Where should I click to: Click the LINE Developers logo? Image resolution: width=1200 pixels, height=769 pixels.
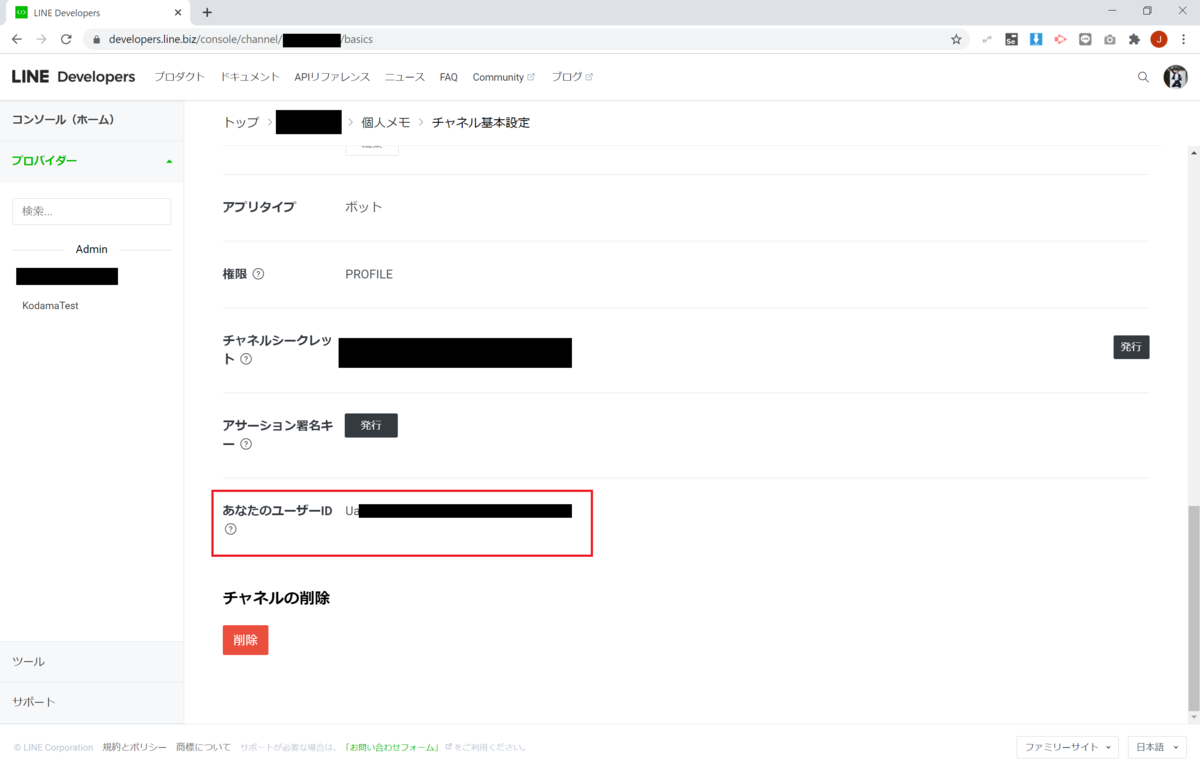(73, 76)
